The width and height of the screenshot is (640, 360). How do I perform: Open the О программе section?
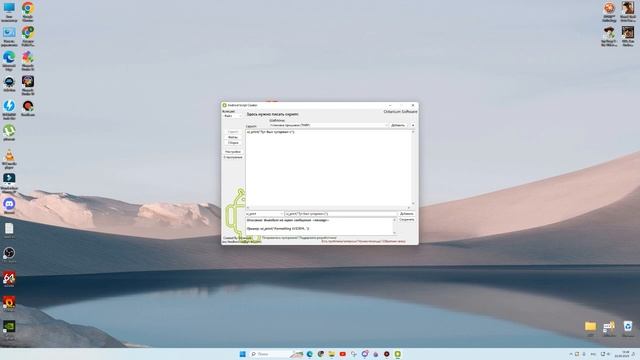[233, 157]
